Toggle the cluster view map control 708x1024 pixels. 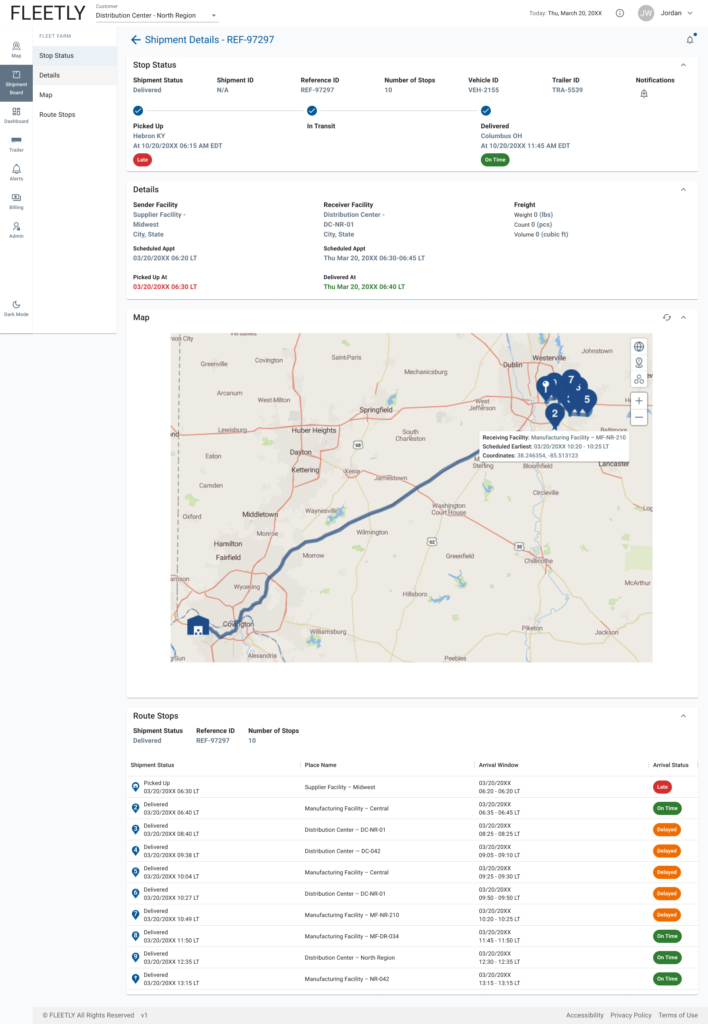tap(639, 378)
